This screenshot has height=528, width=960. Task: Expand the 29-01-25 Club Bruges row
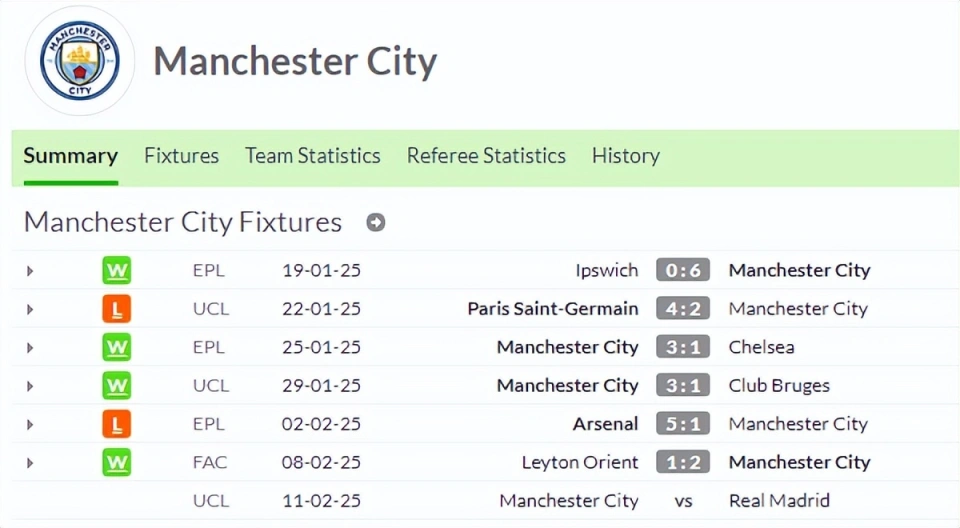click(x=29, y=386)
